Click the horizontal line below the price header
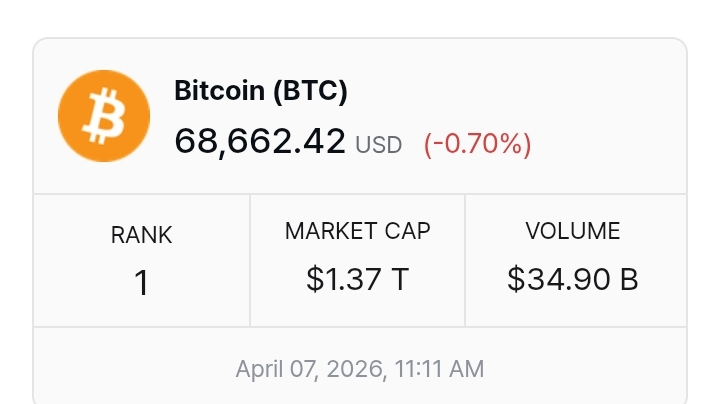Image resolution: width=720 pixels, height=404 pixels. coord(360,194)
